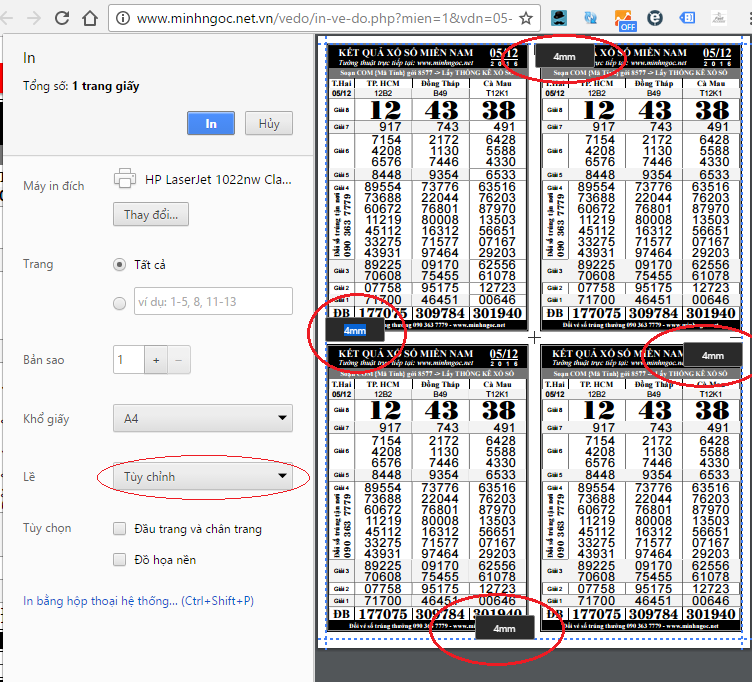Select the 'Tất cả' pages radio button
Screen dimensions: 752x682
pyautogui.click(x=120, y=265)
